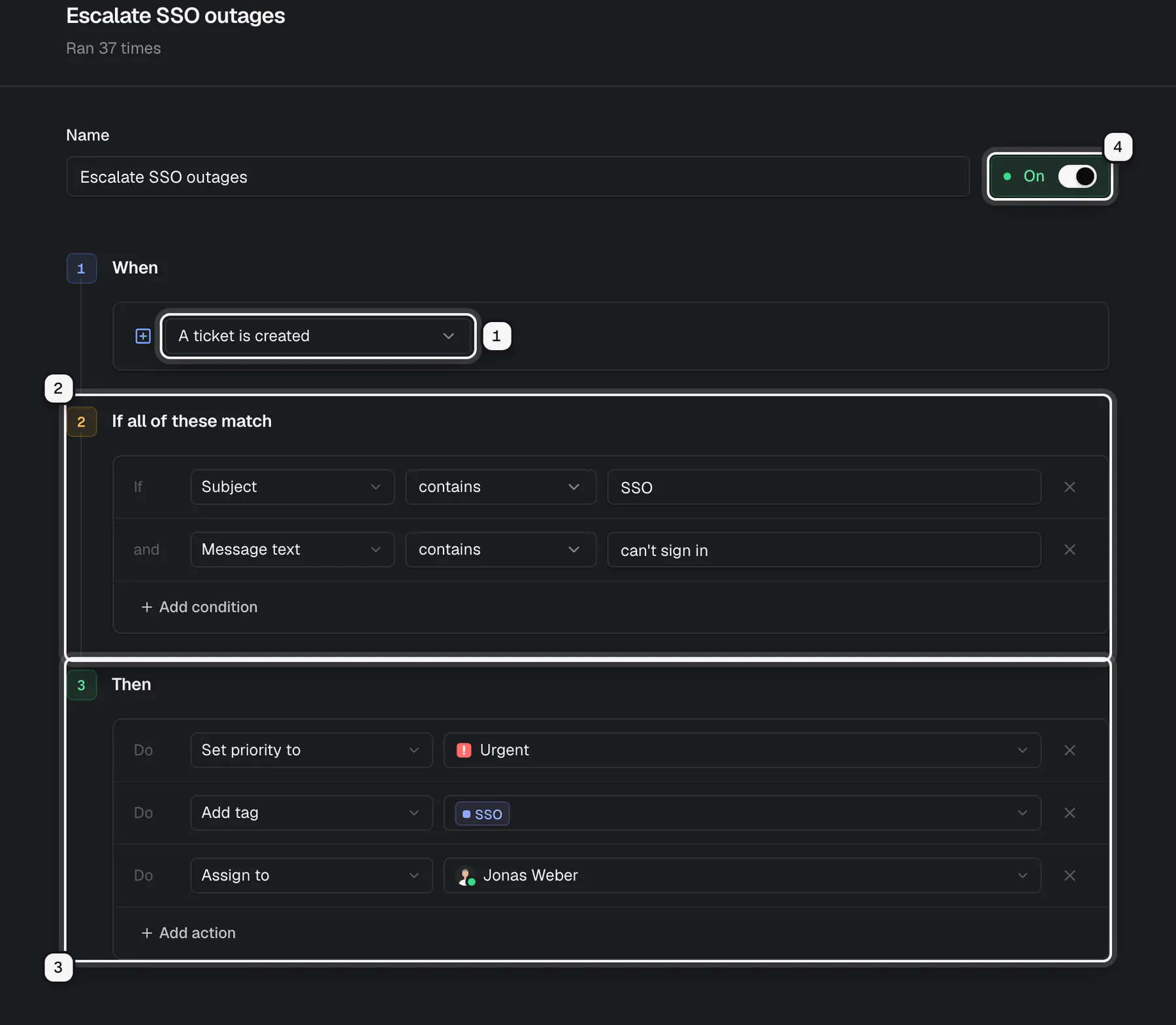Click the ticket-created trigger plus icon
Viewport: 1176px width, 1025px height.
[x=143, y=336]
